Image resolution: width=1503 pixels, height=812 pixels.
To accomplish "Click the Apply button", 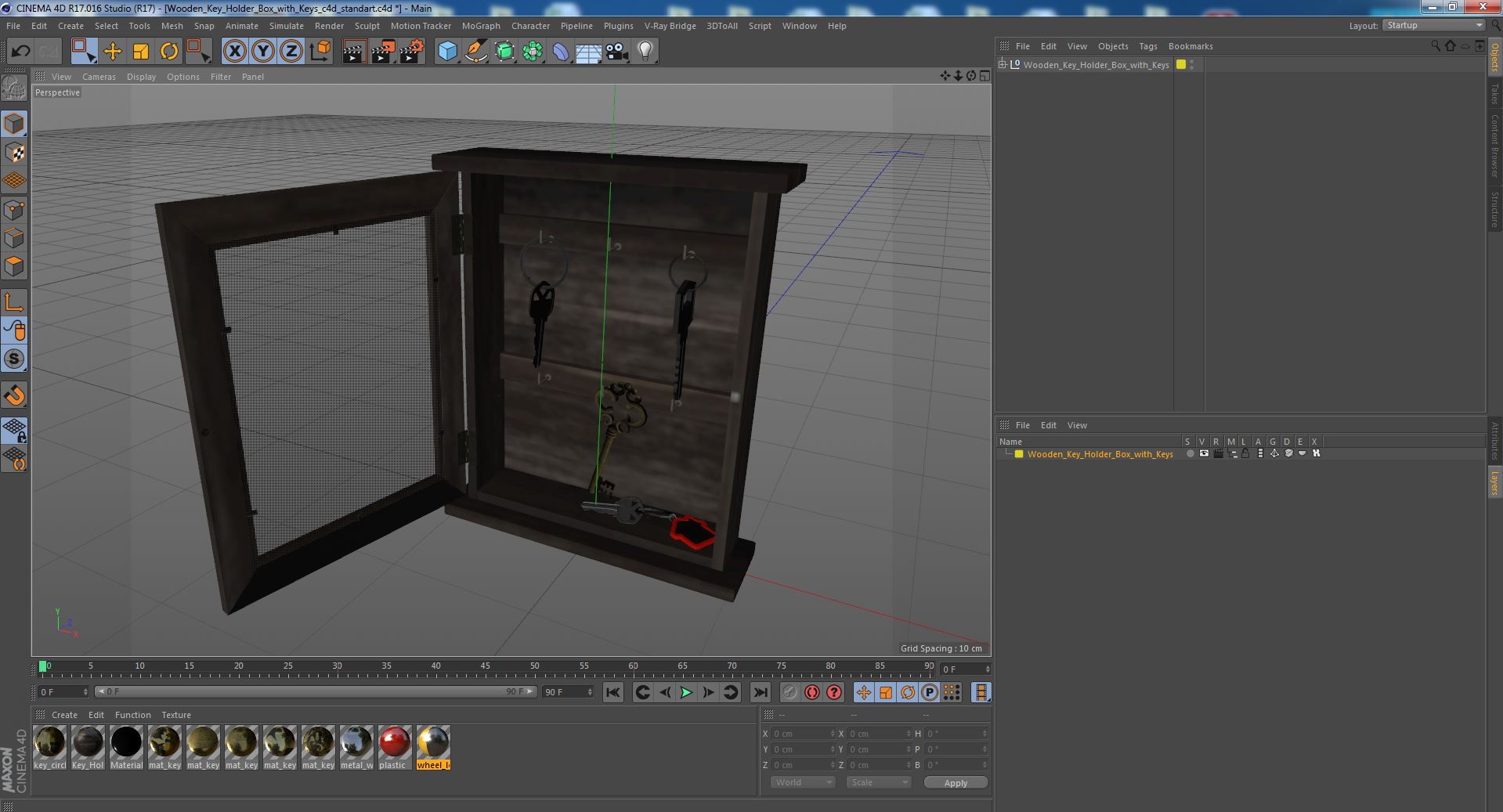I will click(956, 782).
